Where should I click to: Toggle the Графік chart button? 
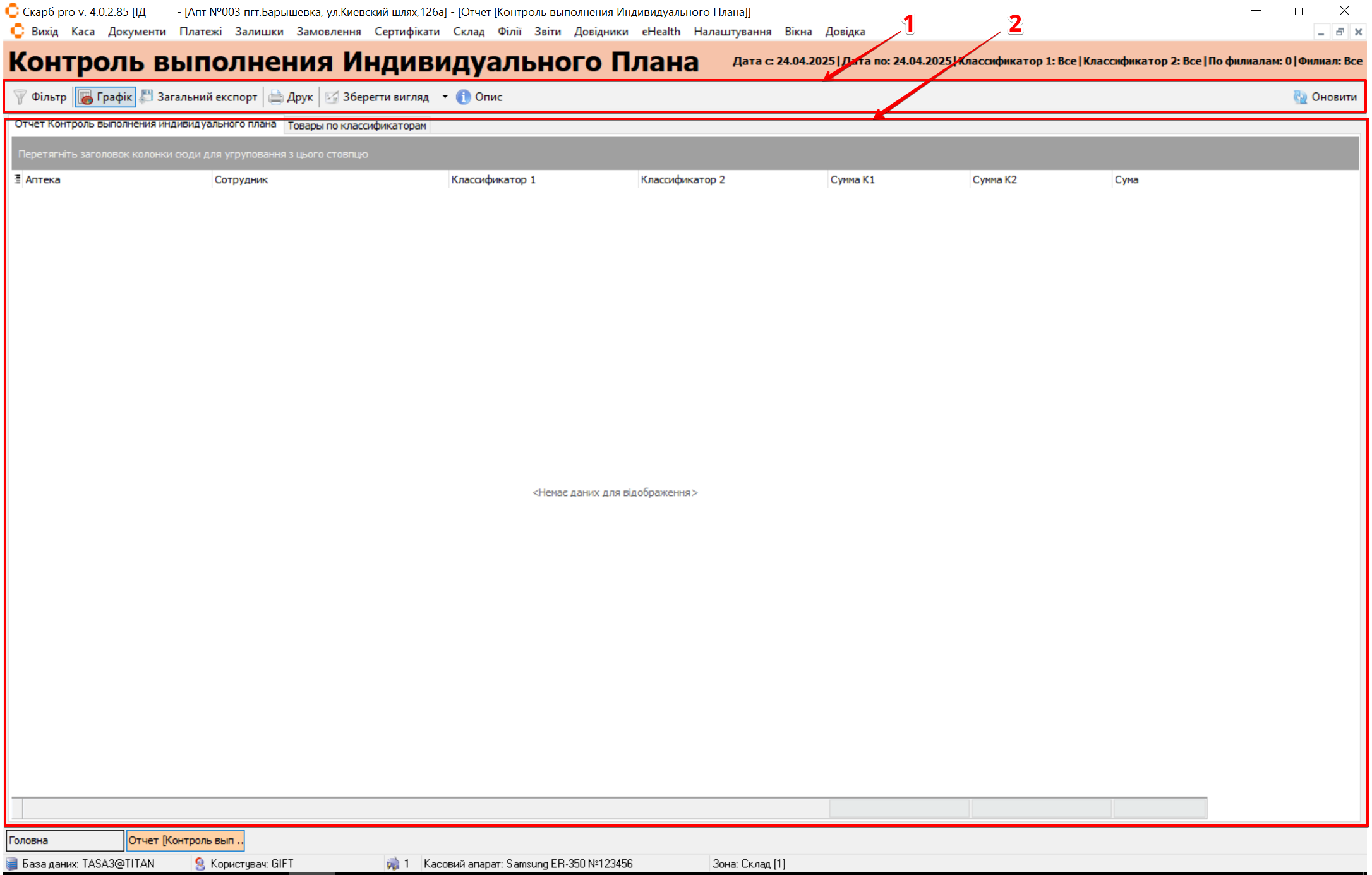click(x=105, y=97)
